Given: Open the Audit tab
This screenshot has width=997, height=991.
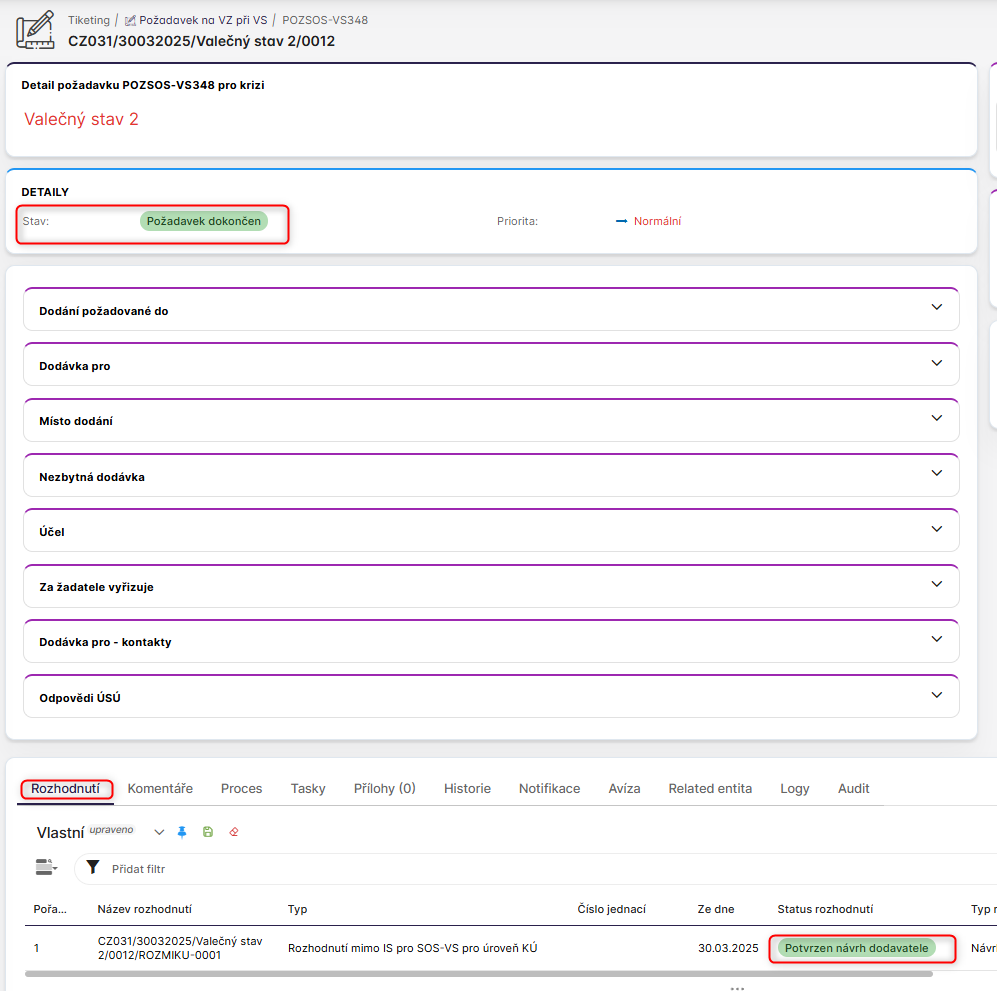Looking at the screenshot, I should pos(853,789).
